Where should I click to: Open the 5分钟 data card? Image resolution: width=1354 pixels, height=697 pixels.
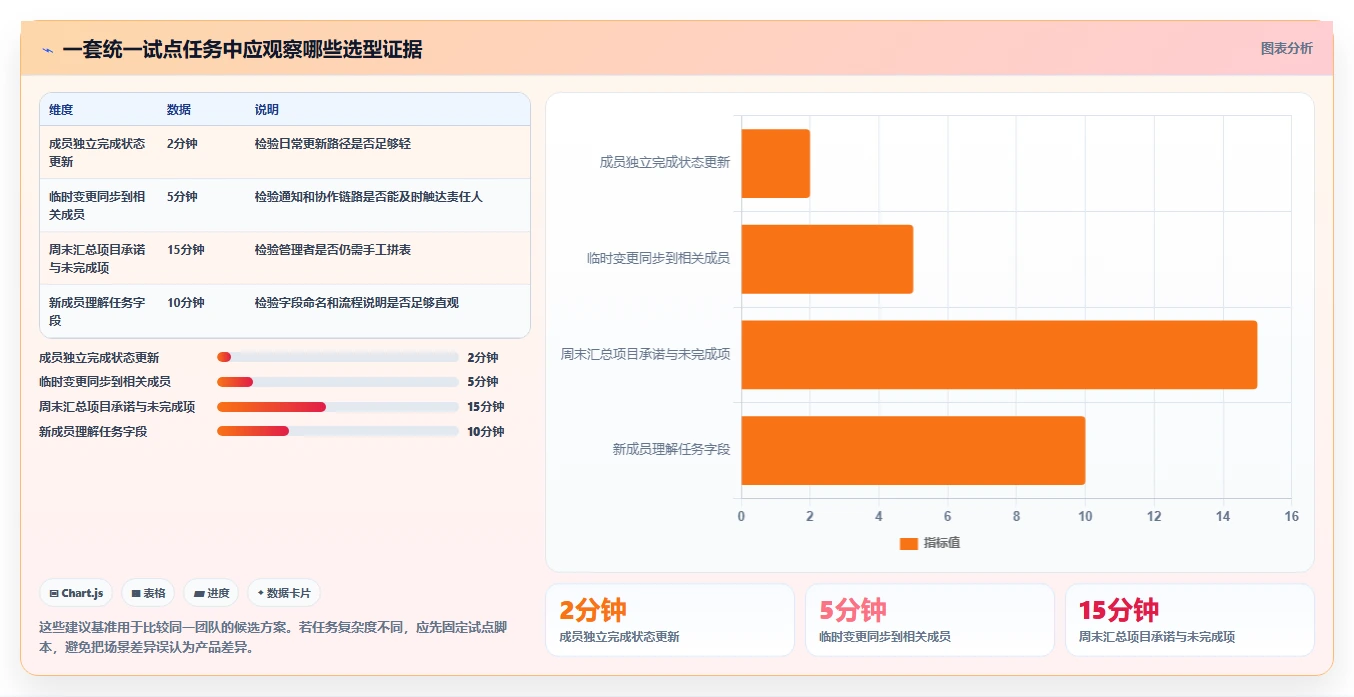(930, 620)
